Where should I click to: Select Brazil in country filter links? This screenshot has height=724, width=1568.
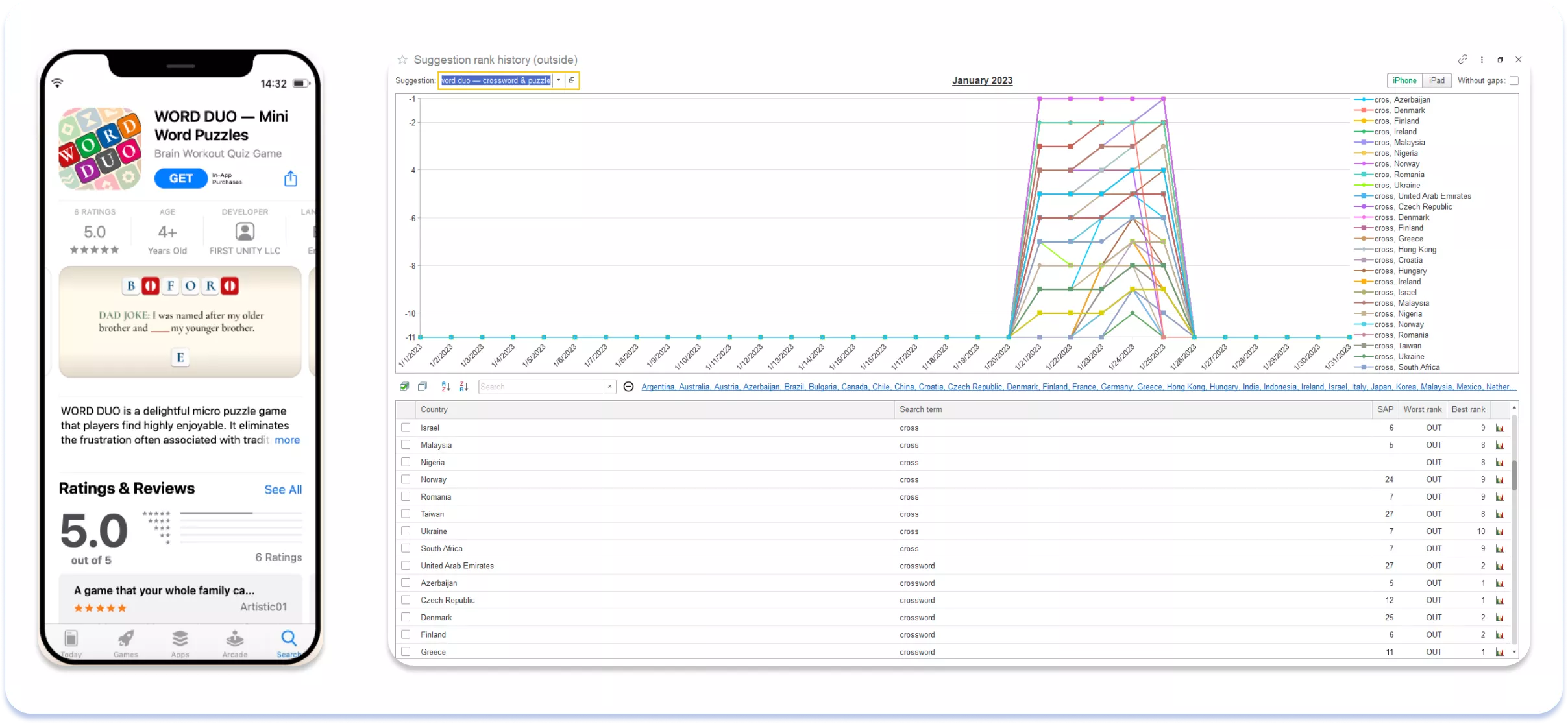tap(794, 387)
